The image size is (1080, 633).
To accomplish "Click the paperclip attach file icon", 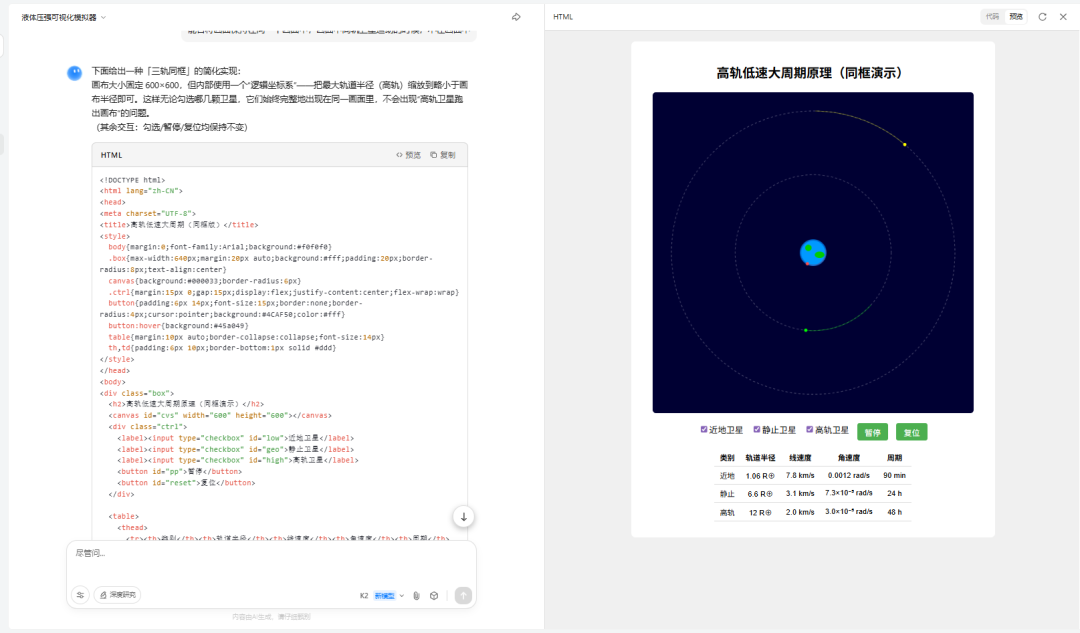I will pyautogui.click(x=417, y=595).
